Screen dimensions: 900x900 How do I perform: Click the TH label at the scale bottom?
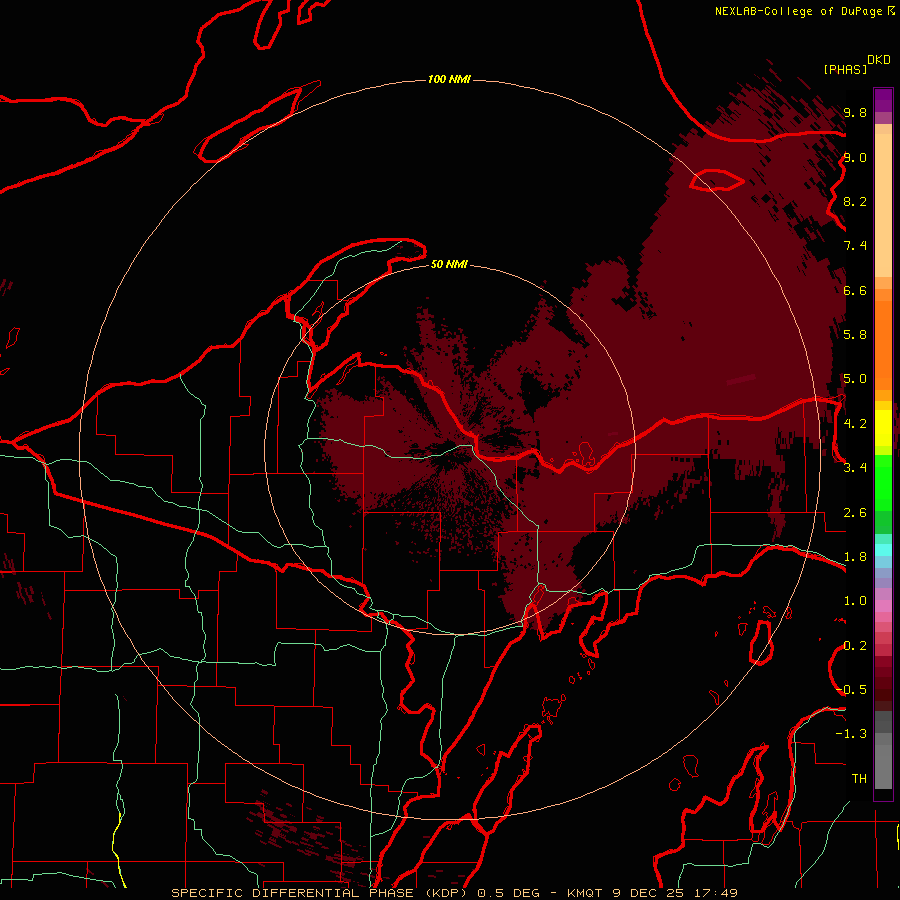859,778
